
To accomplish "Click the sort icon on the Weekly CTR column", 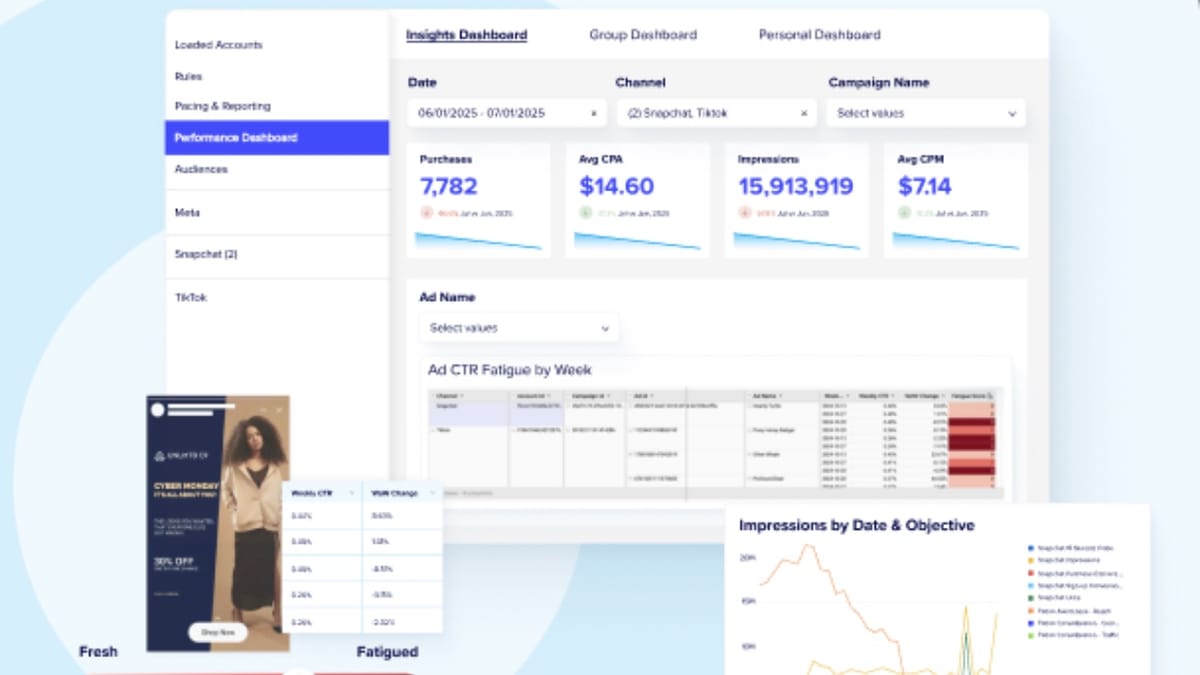I will (352, 493).
